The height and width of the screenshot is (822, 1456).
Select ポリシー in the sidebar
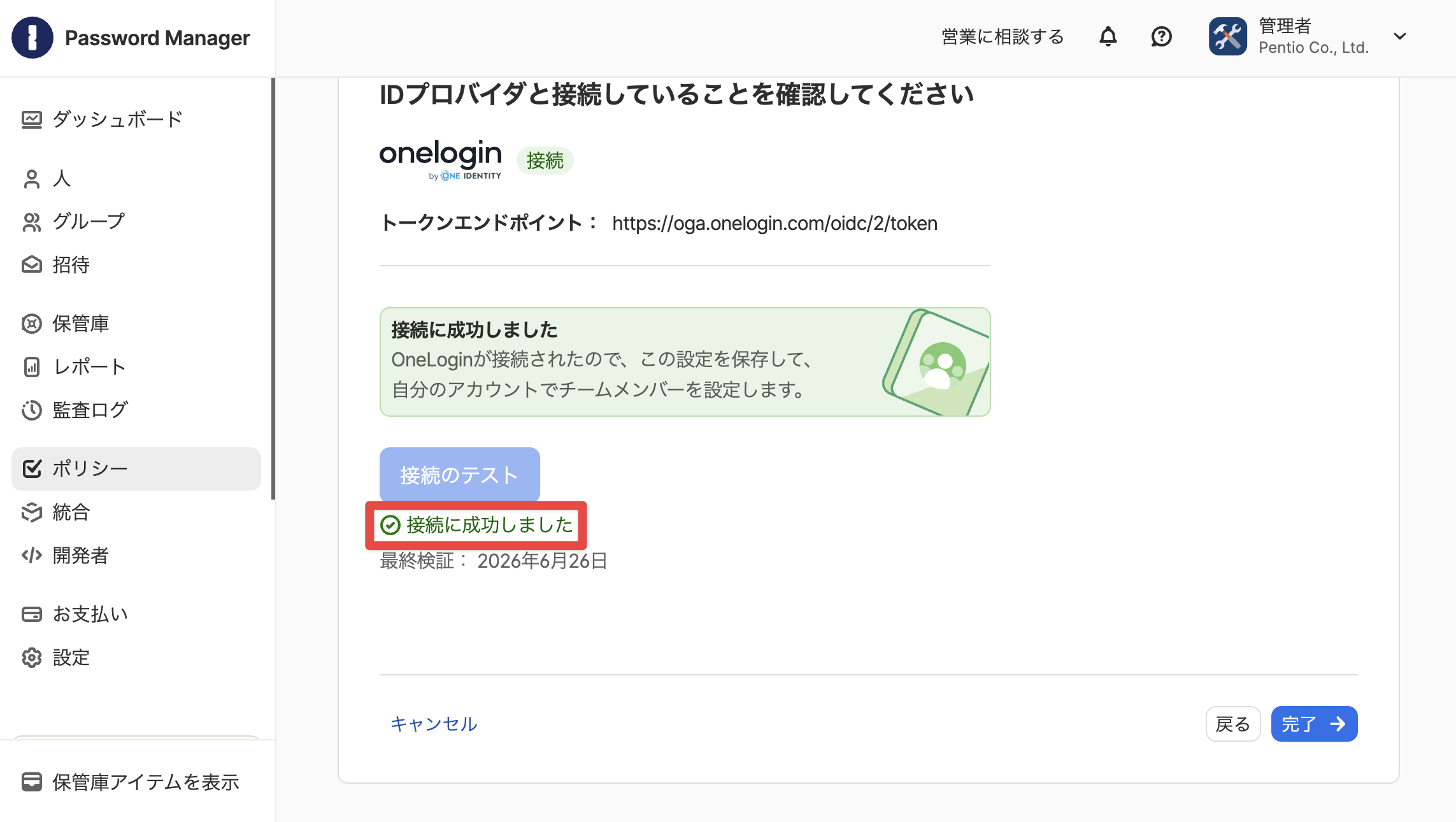136,469
